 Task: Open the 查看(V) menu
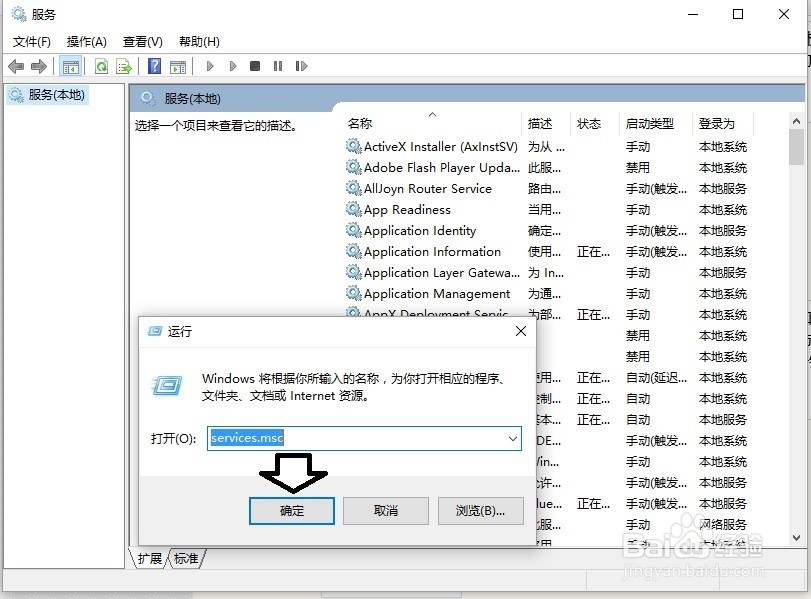point(143,41)
